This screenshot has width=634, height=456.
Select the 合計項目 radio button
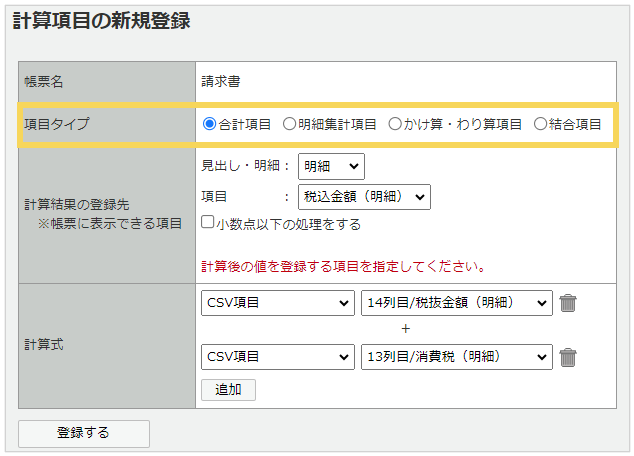(x=209, y=124)
